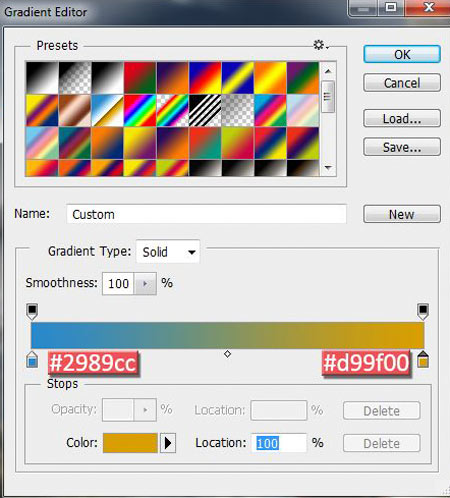The image size is (450, 498).
Task: Click the gradient preview bar
Action: click(227, 335)
